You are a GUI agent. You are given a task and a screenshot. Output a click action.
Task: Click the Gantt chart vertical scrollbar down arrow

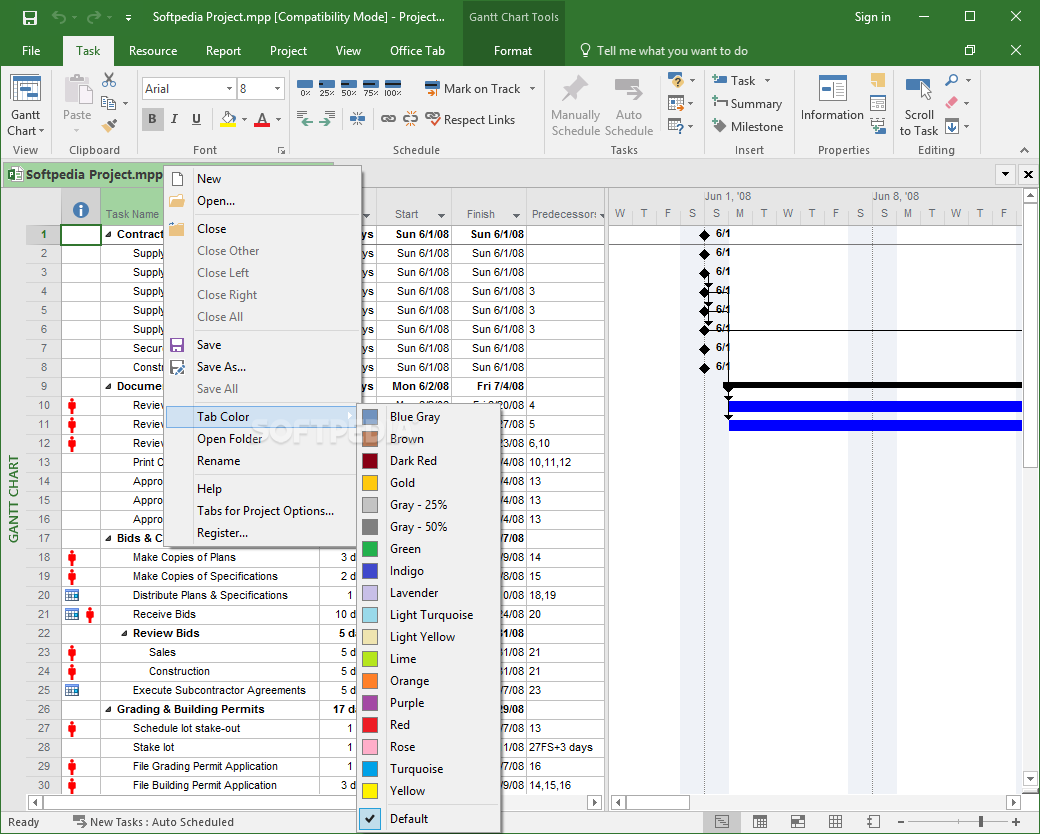1030,779
